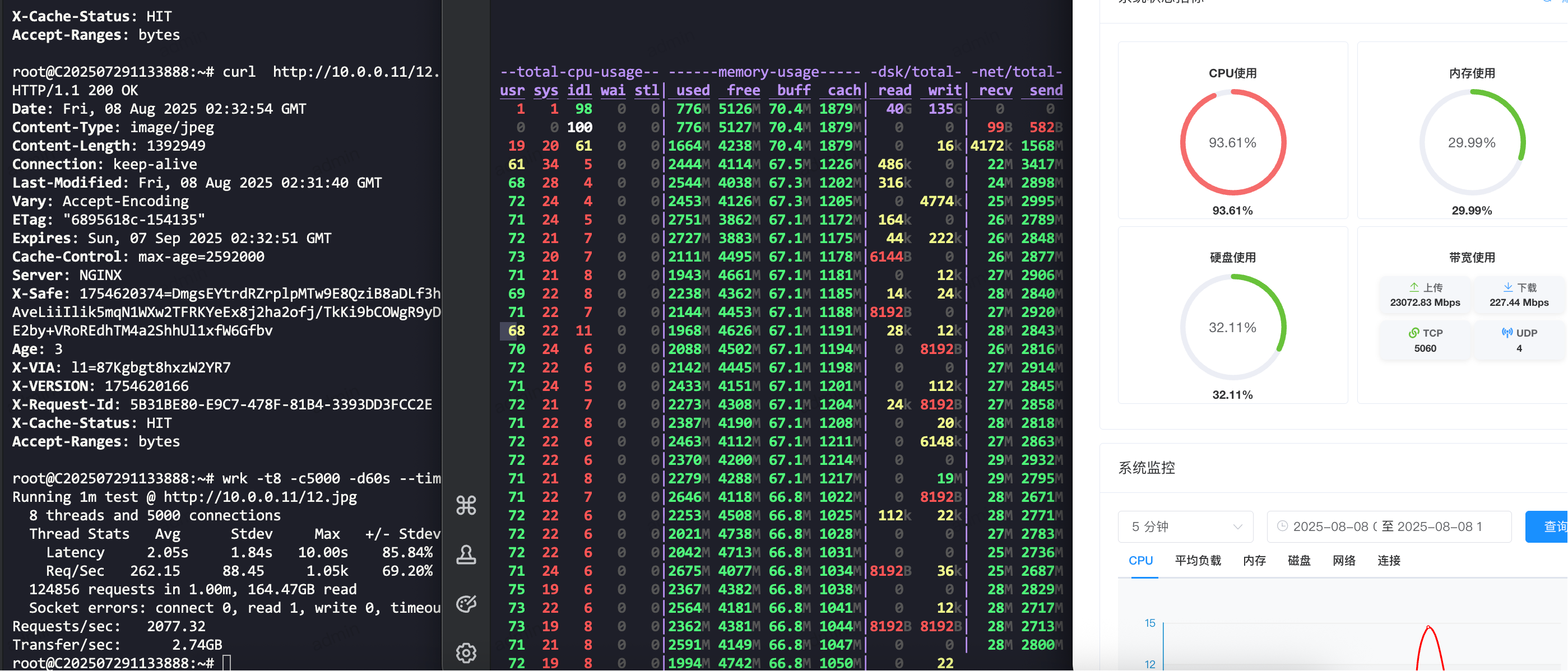
Task: Click the clock icon in the date picker
Action: [1283, 527]
